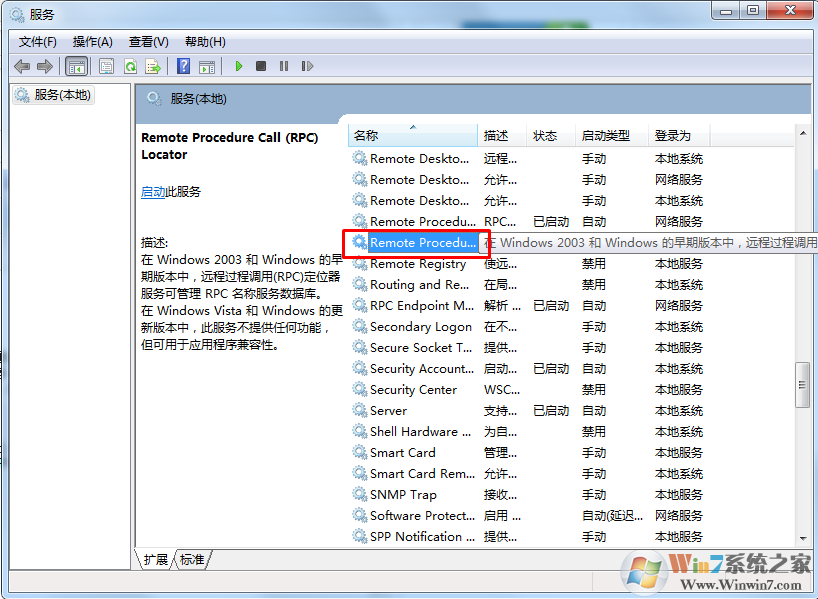Screen dimensions: 818x599
Task: Minimize the 服务 window
Action: pos(726,10)
